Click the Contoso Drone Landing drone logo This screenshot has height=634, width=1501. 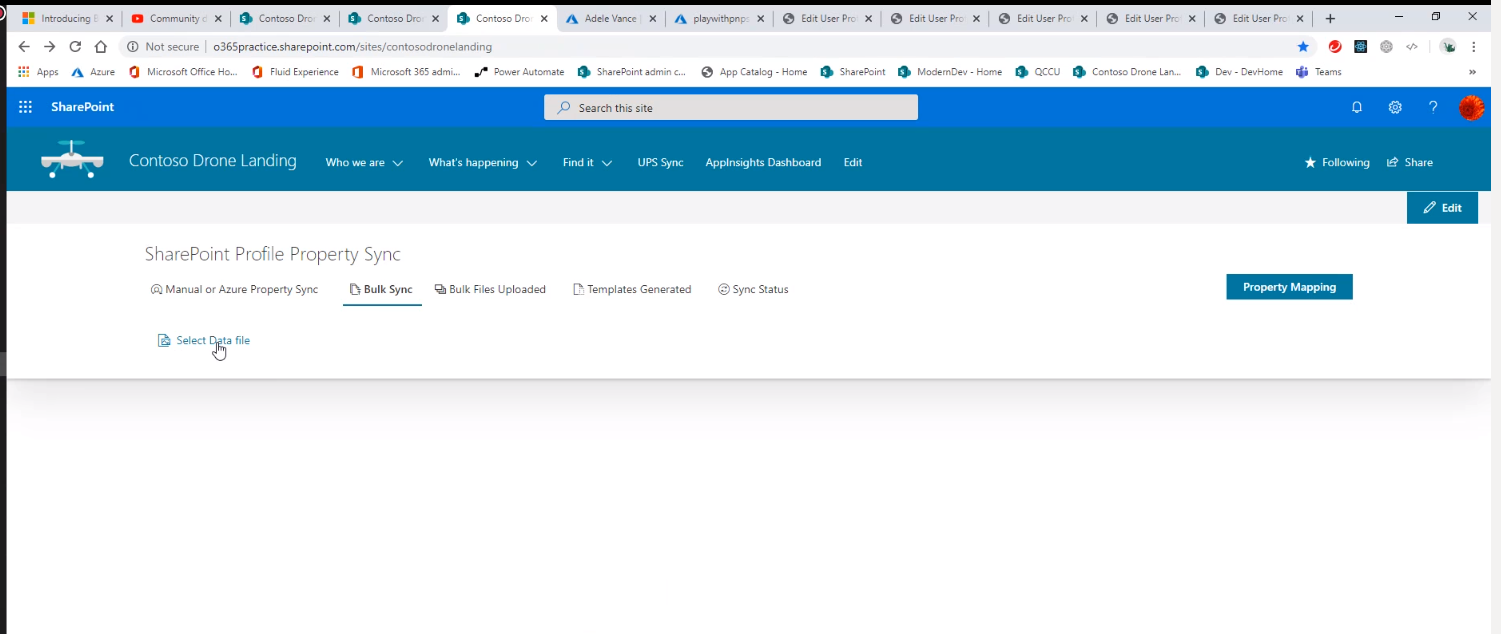(x=72, y=159)
